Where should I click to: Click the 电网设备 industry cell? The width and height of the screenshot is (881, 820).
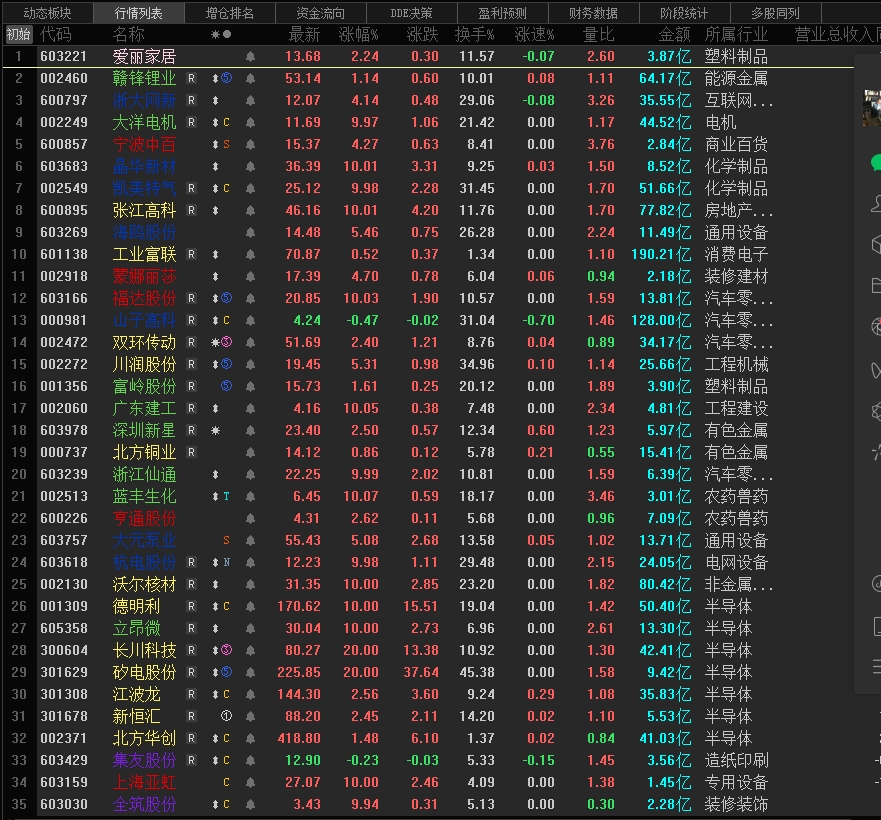[736, 562]
